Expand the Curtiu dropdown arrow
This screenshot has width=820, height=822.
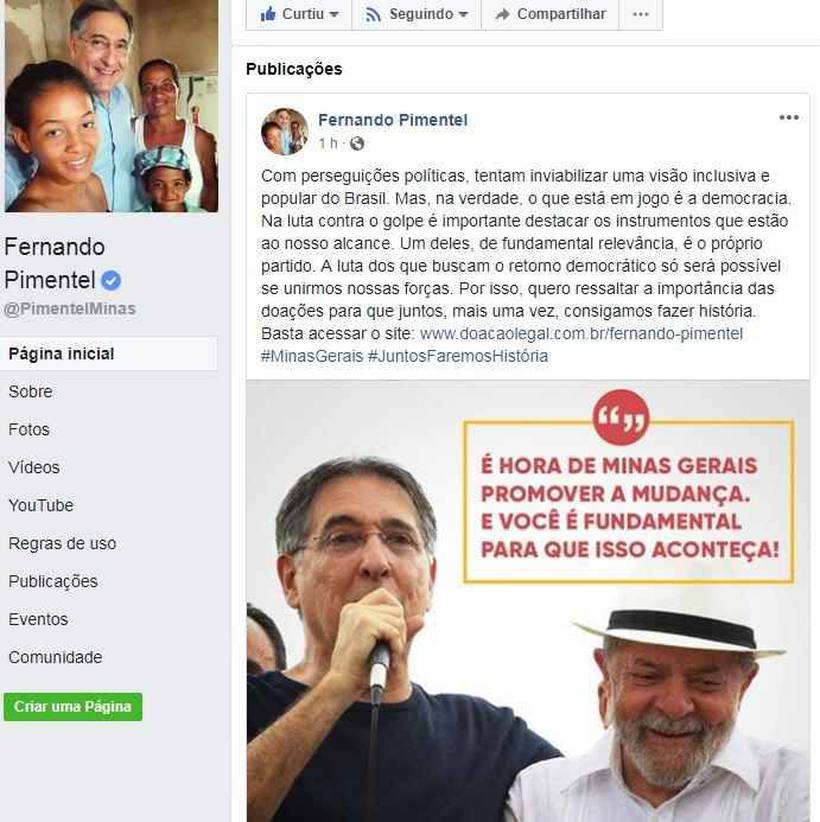[334, 15]
